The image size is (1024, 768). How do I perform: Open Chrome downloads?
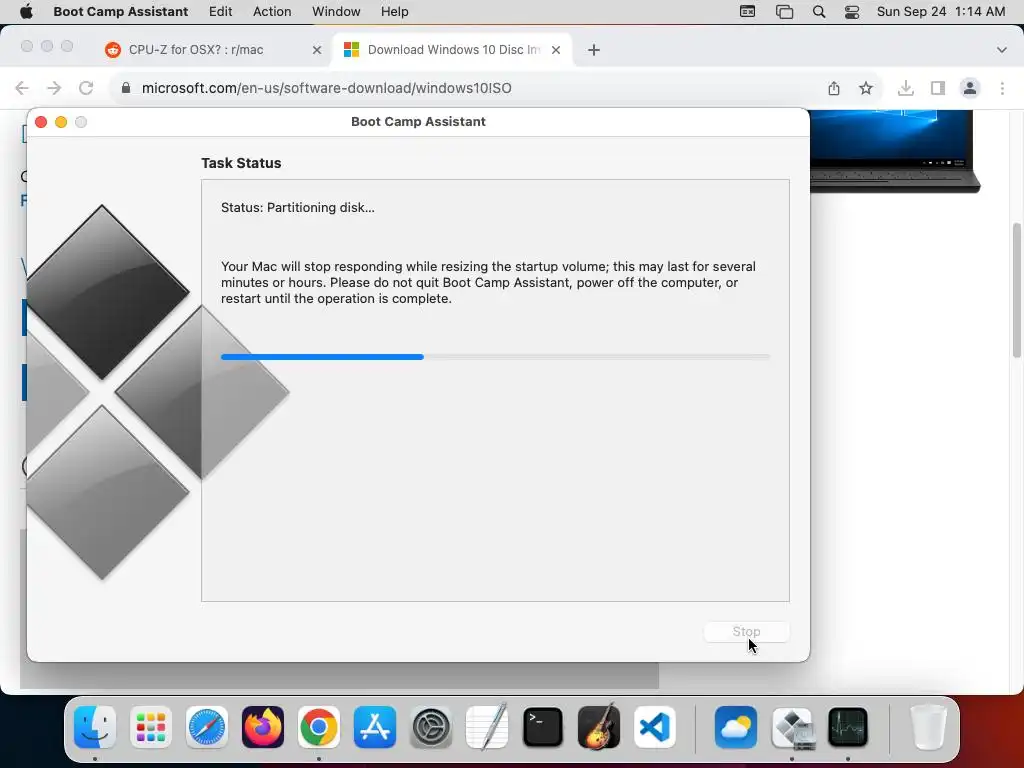(x=905, y=88)
